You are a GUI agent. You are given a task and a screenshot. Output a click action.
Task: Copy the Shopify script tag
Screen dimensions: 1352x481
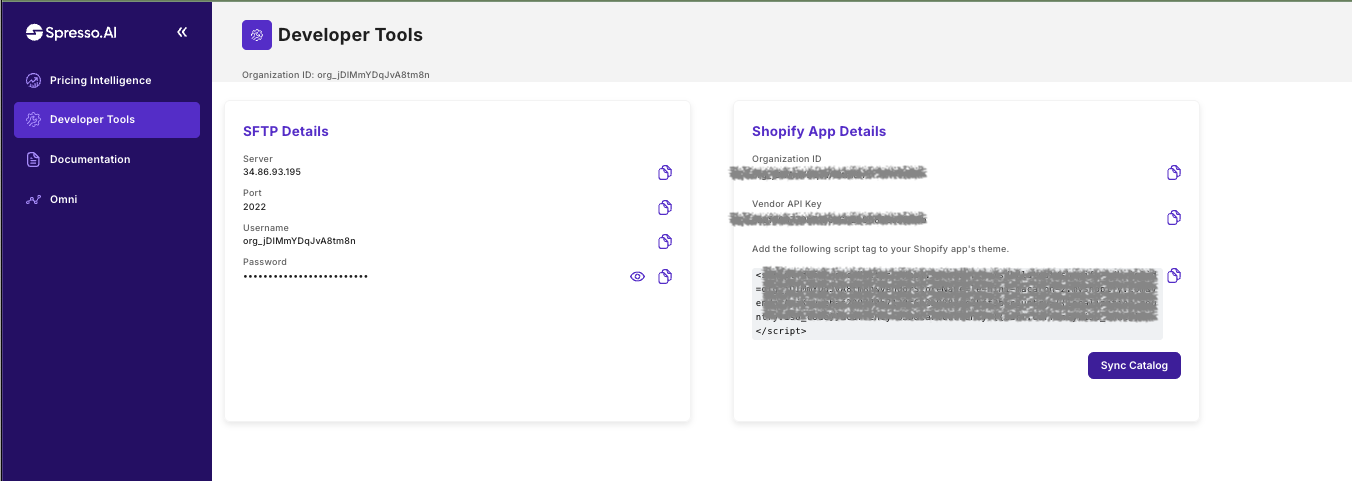coord(1174,275)
